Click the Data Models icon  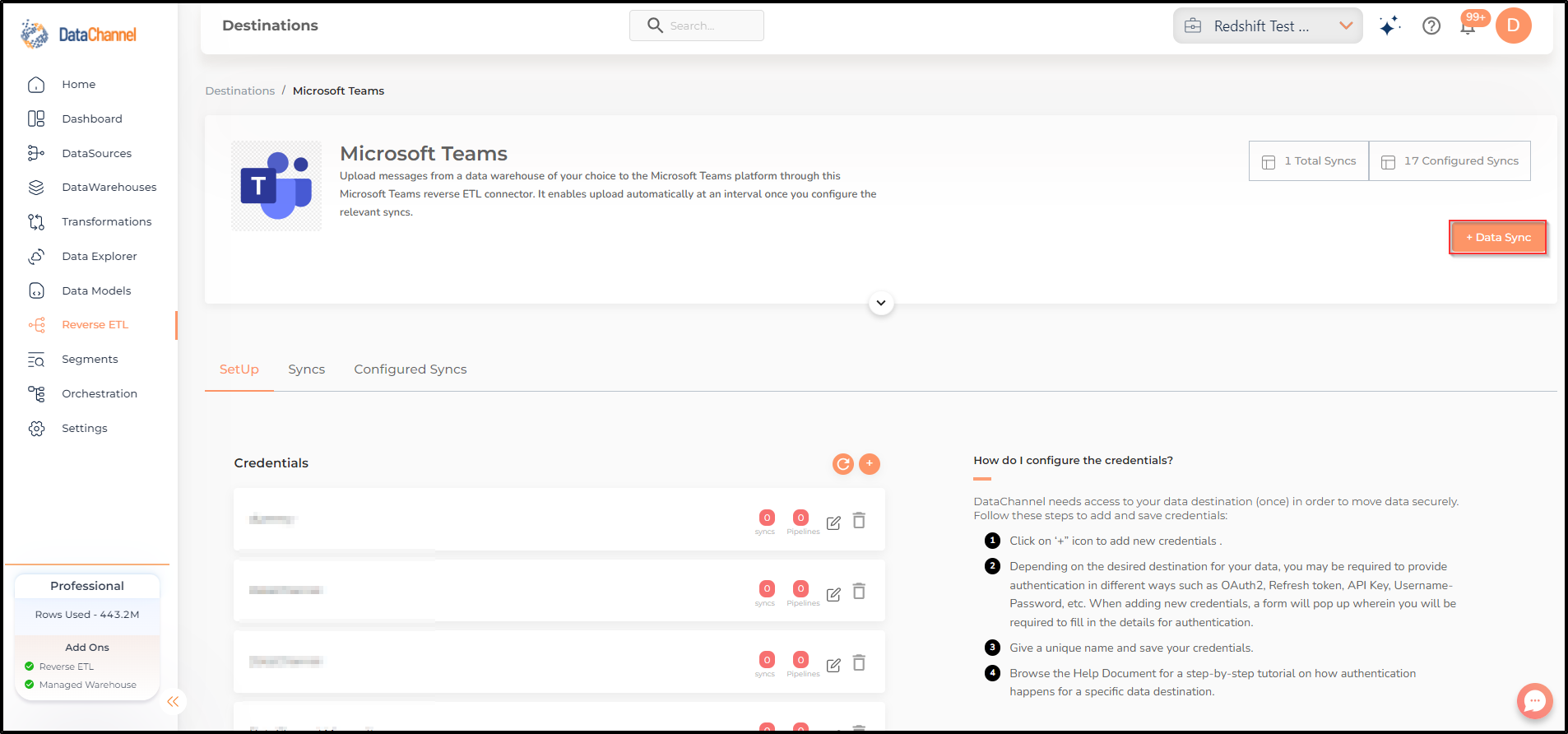pos(36,290)
